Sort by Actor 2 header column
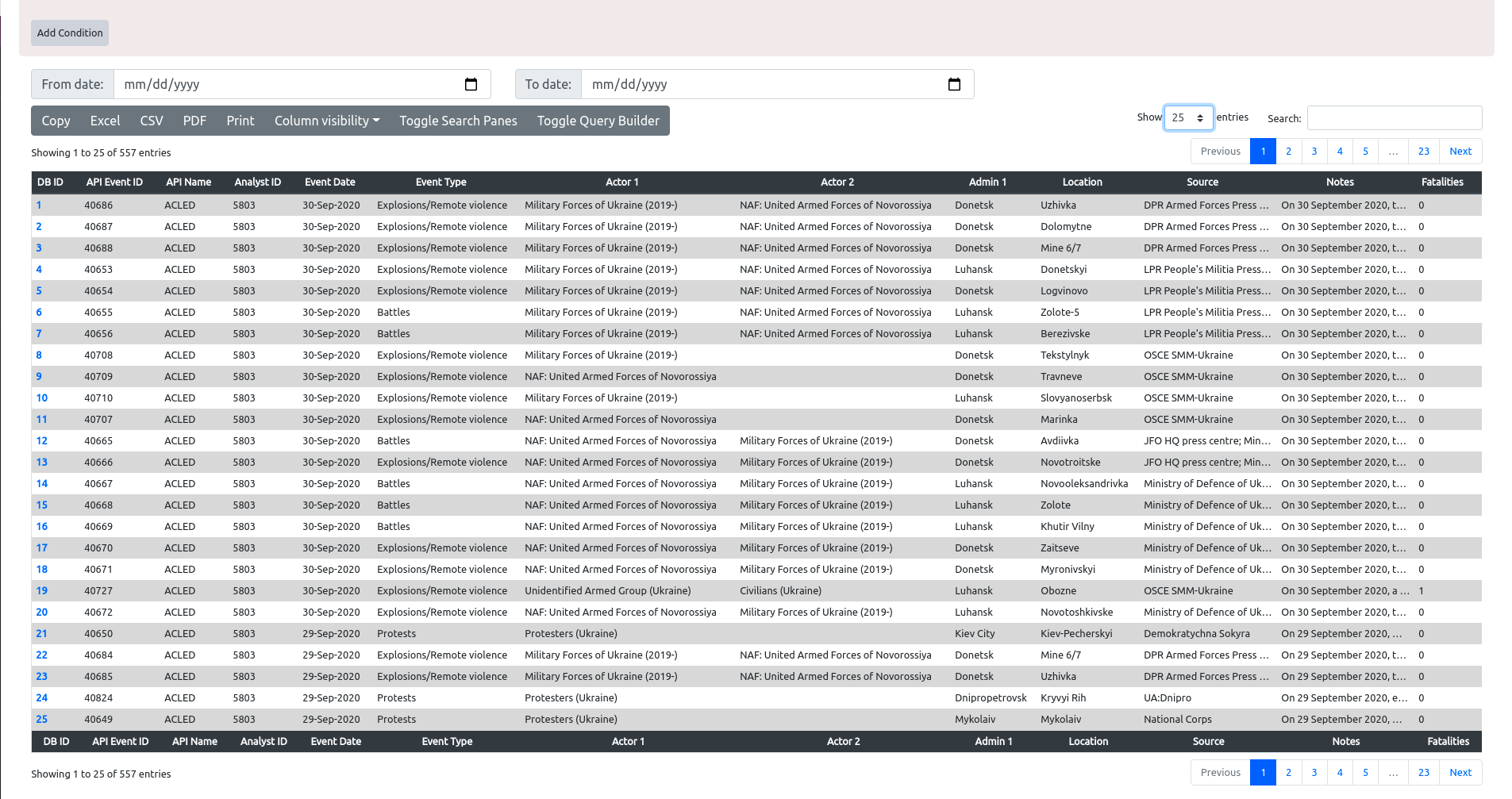Screen dimensions: 1512x799 (837, 182)
